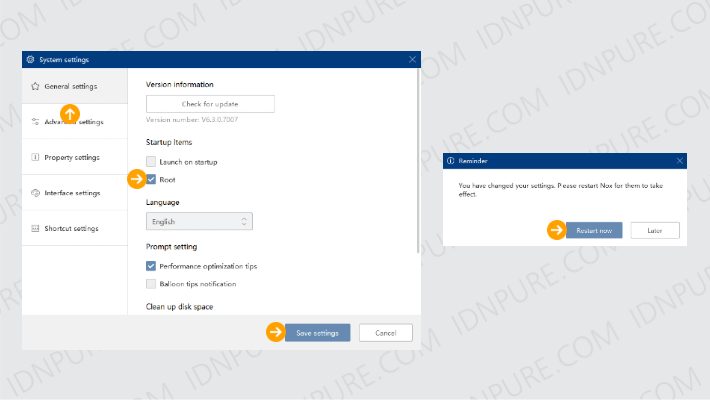Click Later in Reminder dialog
Image resolution: width=710 pixels, height=400 pixels.
coord(655,231)
